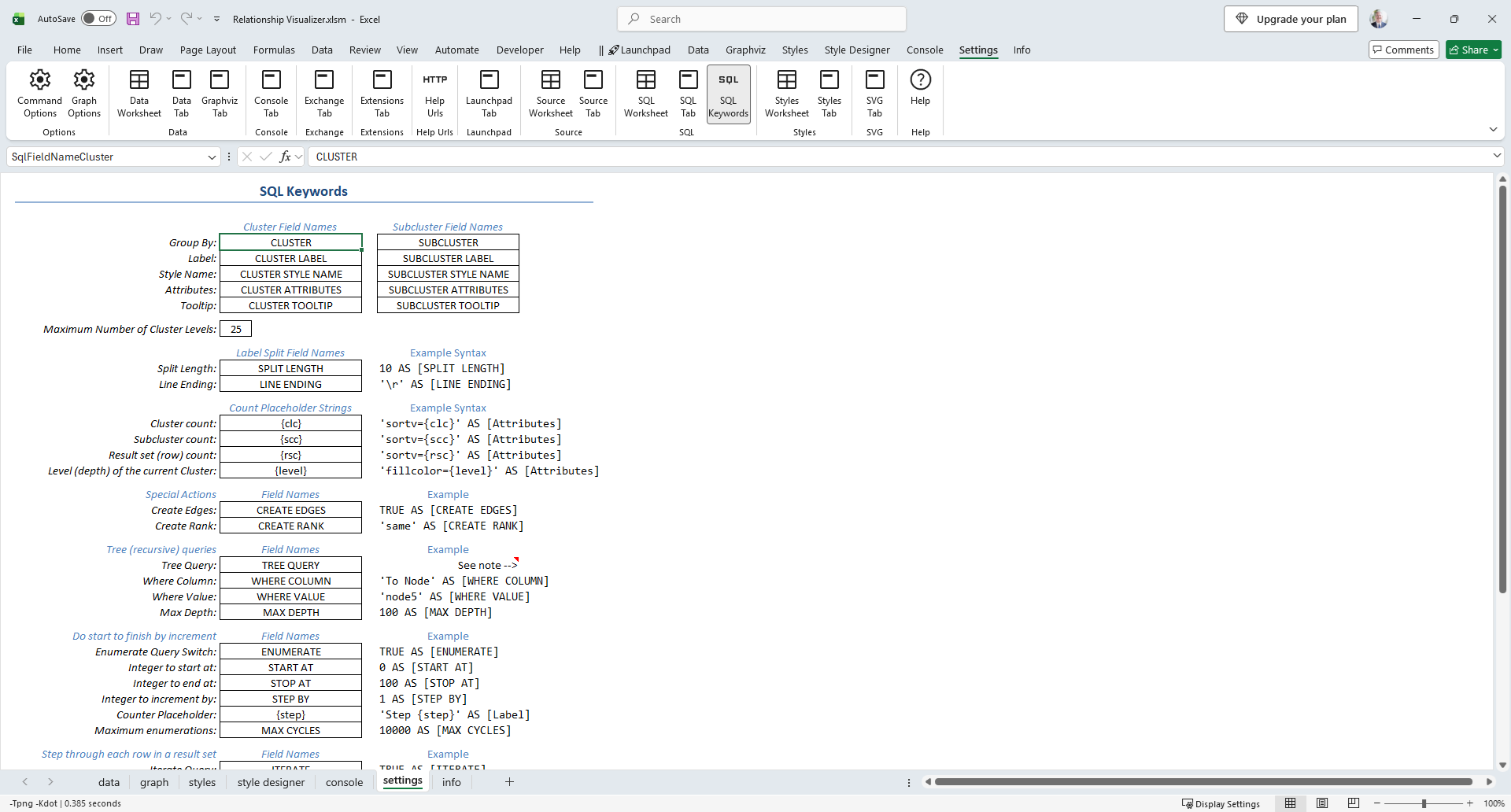1511x812 pixels.
Task: Select the TREE QUERY field cell
Action: (x=290, y=565)
